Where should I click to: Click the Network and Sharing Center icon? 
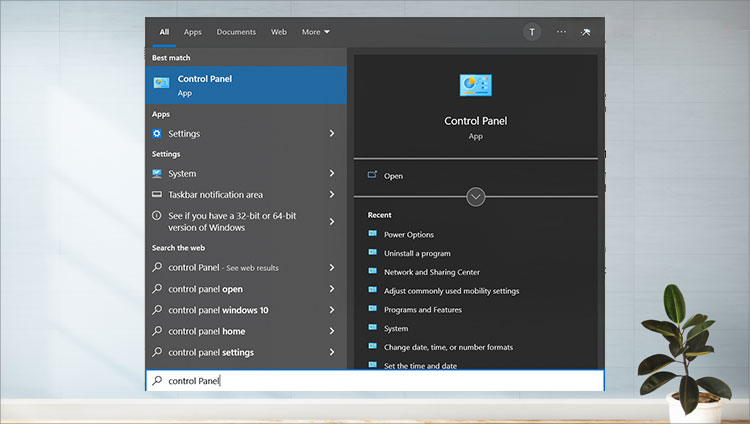[373, 271]
